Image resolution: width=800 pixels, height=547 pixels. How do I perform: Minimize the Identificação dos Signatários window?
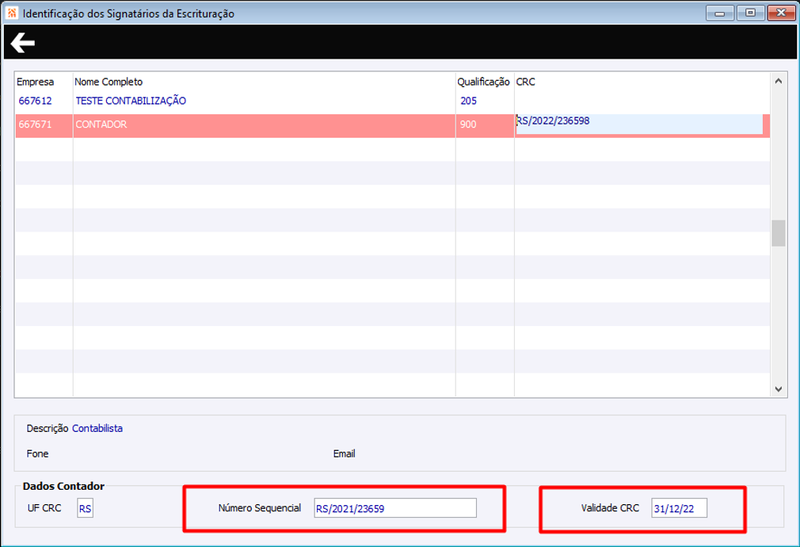720,13
